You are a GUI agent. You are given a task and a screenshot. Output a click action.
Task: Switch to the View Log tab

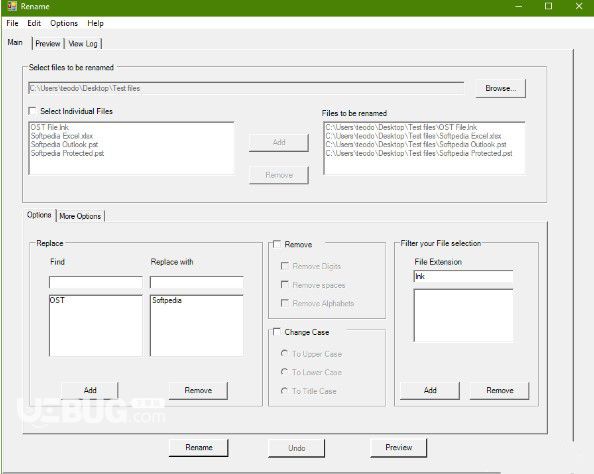[83, 44]
